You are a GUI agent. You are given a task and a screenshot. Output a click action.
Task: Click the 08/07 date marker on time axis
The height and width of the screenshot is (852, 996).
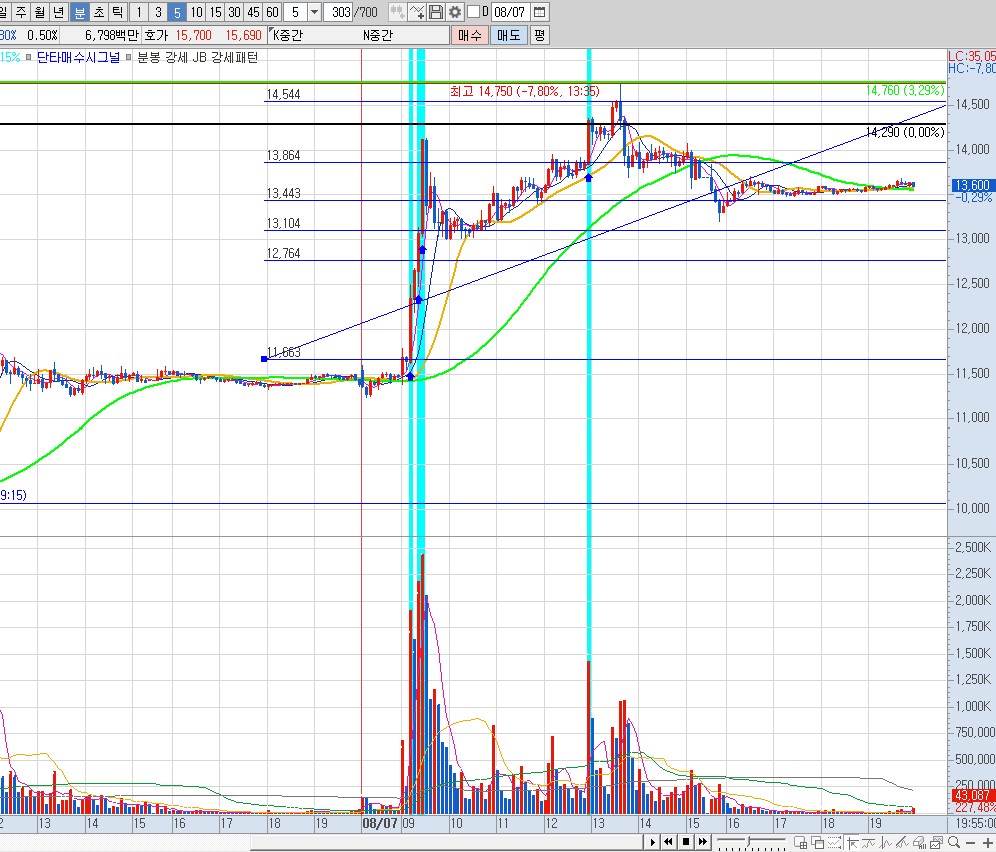click(x=380, y=823)
